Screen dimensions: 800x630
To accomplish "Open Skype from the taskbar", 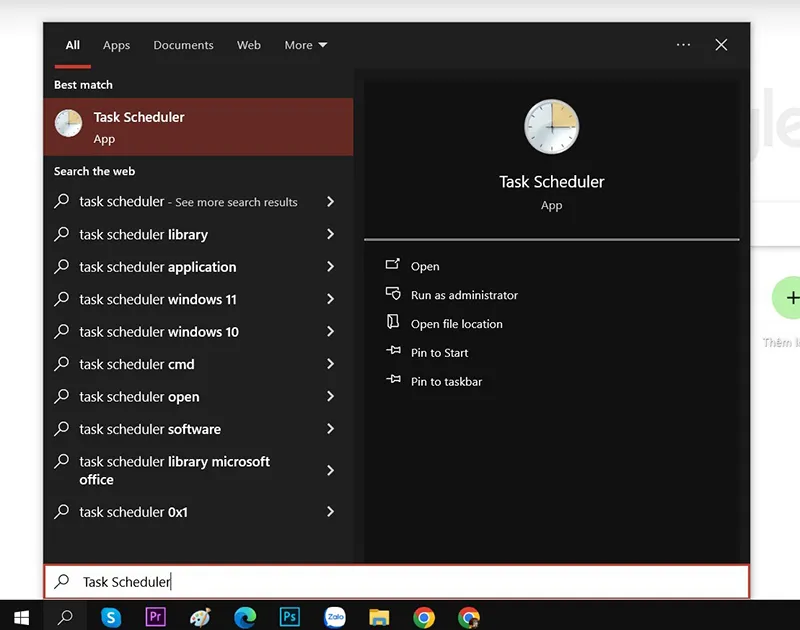I will [x=111, y=617].
